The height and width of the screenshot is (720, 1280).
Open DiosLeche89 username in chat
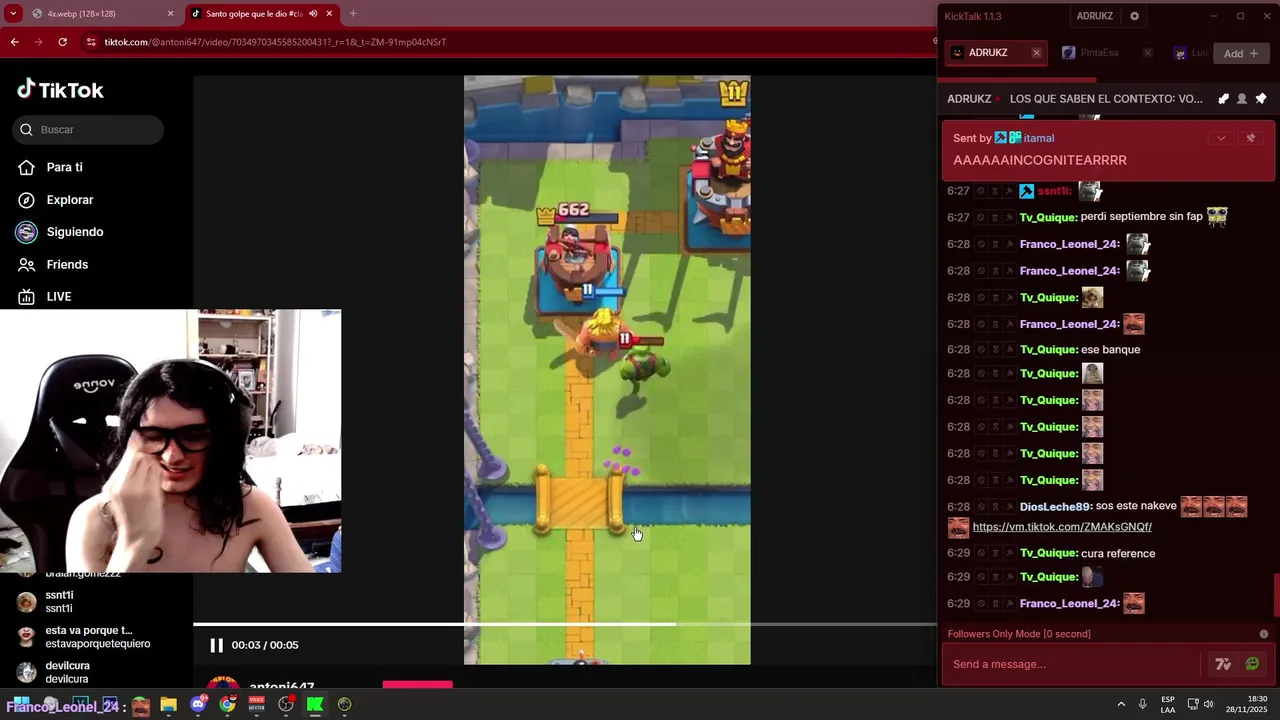[x=1055, y=507]
